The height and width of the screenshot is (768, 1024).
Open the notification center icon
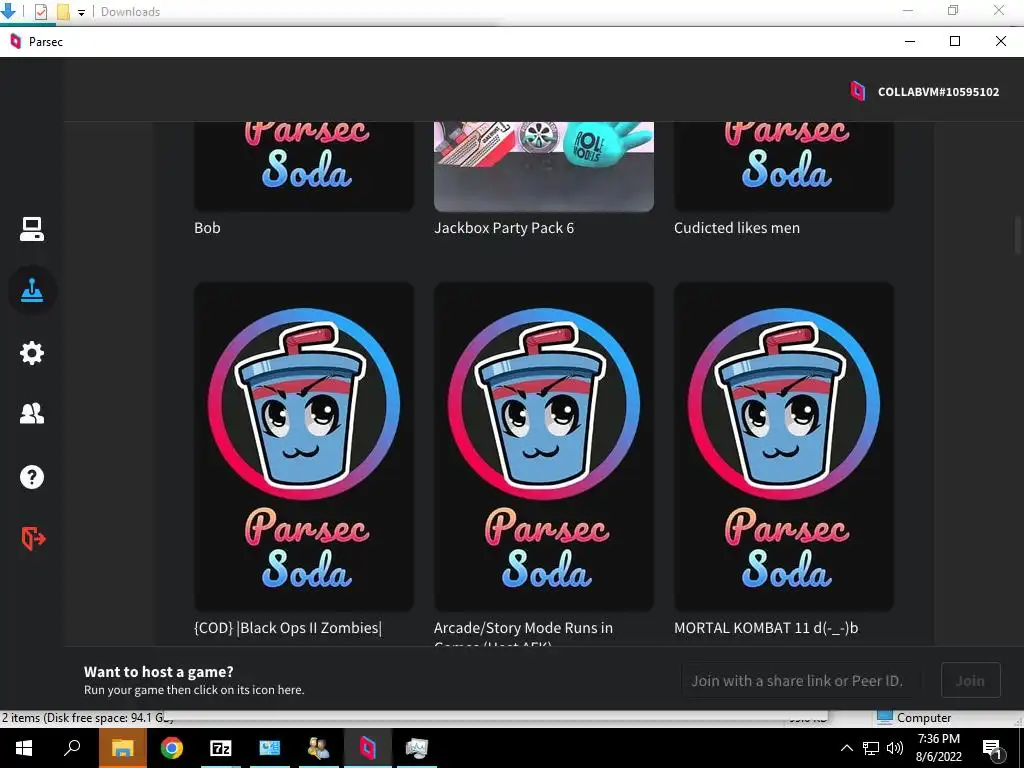[x=993, y=748]
